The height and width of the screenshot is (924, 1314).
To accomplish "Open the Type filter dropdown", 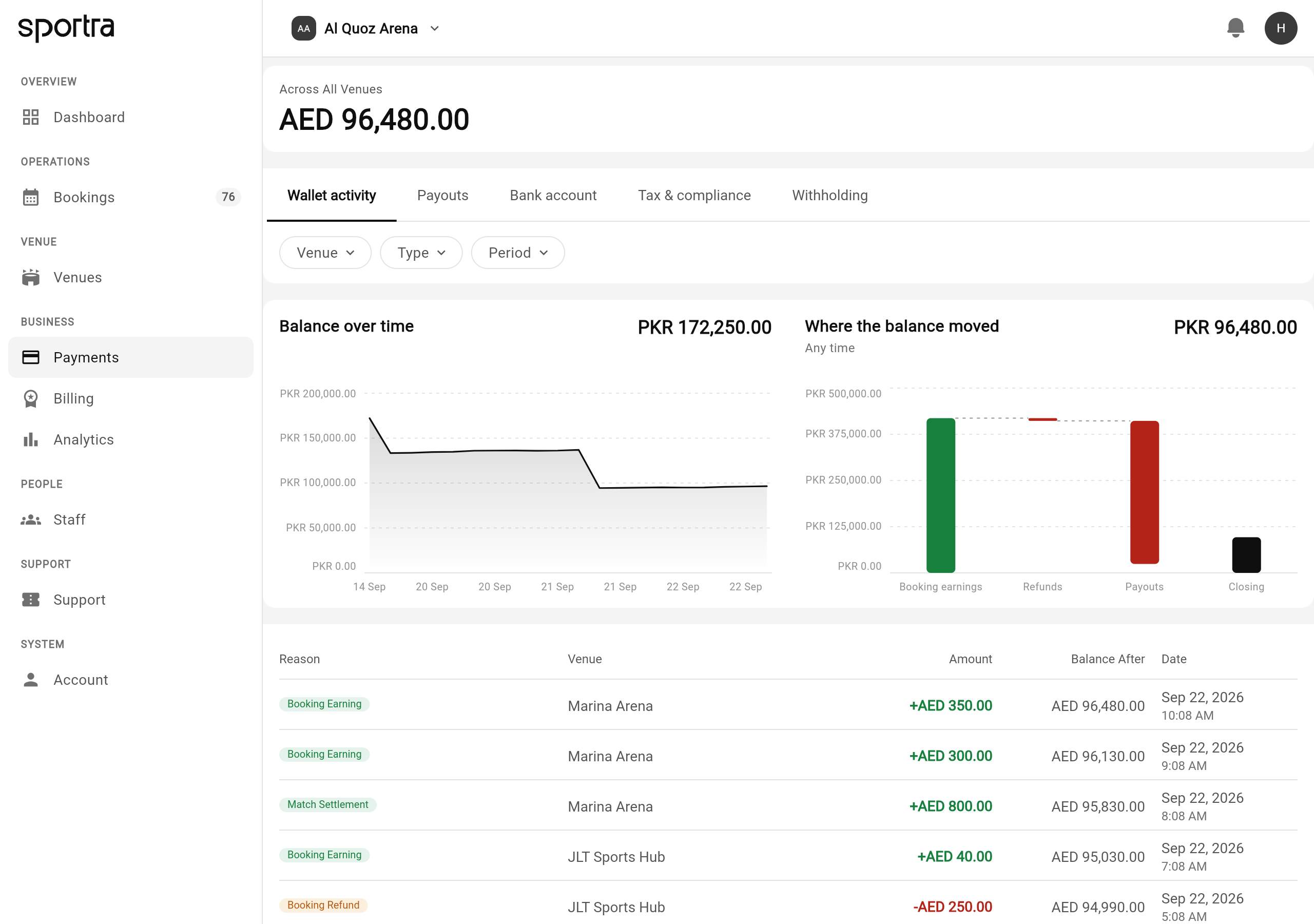I will point(421,253).
